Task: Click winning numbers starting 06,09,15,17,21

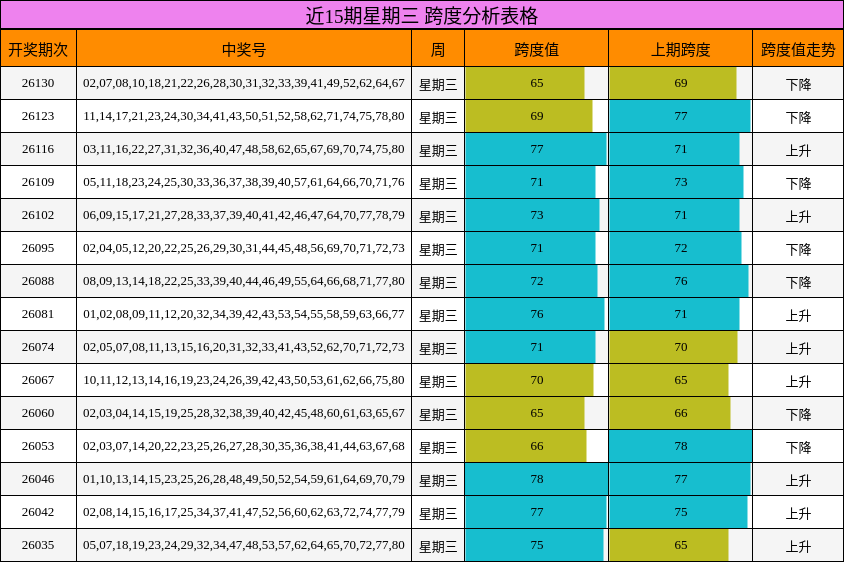Action: click(x=244, y=215)
